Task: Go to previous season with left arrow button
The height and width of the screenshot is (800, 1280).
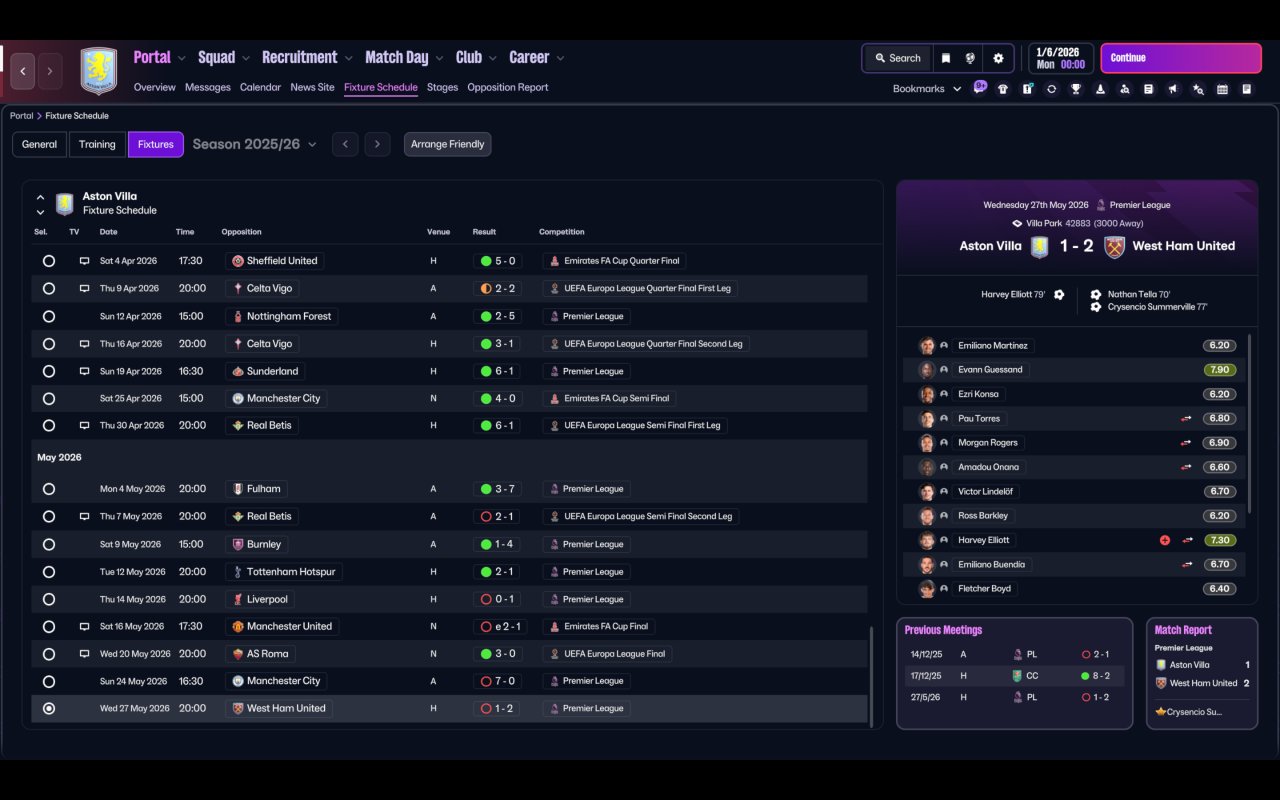Action: (x=345, y=144)
